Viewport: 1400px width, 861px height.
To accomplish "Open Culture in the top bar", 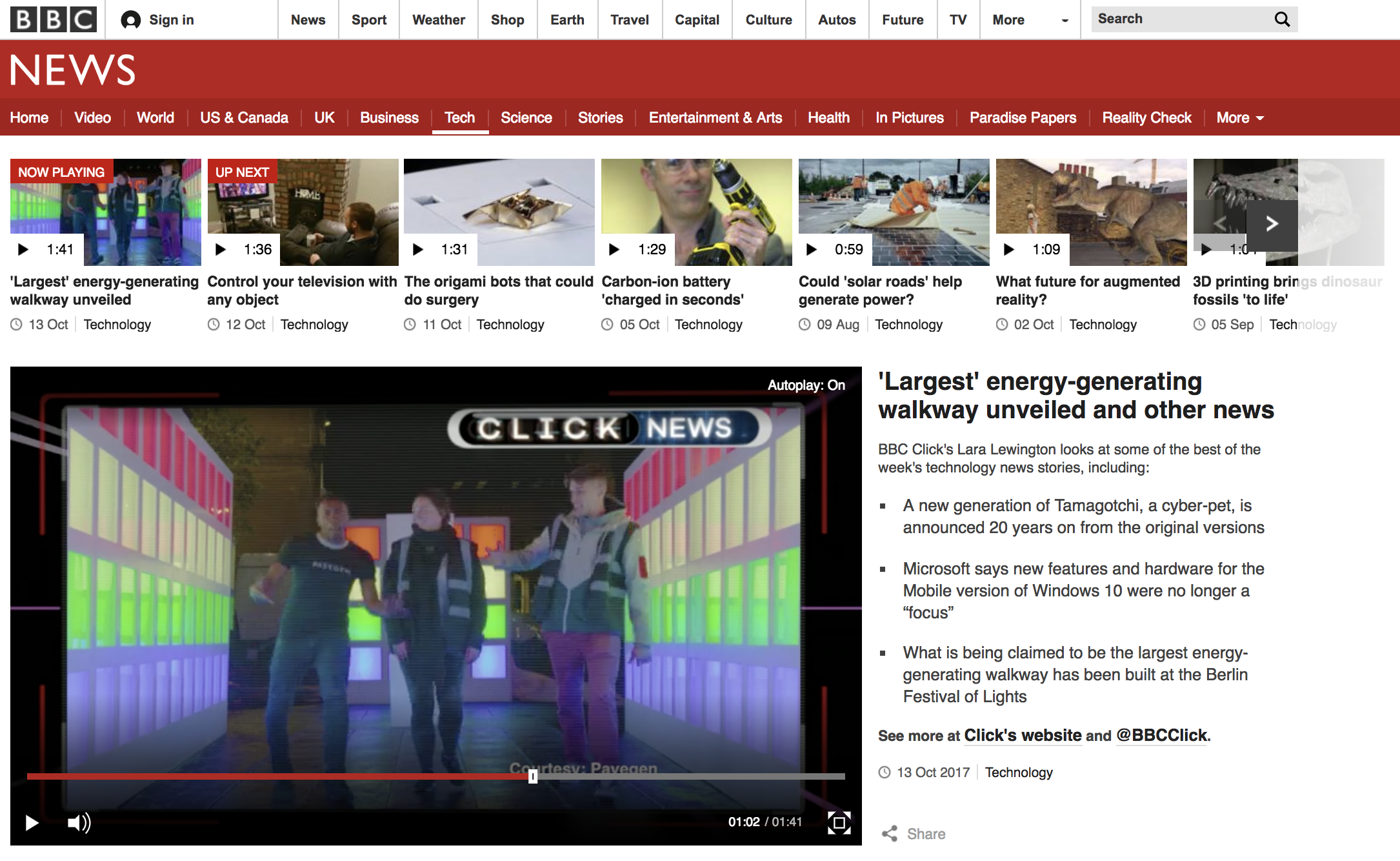I will click(x=769, y=20).
